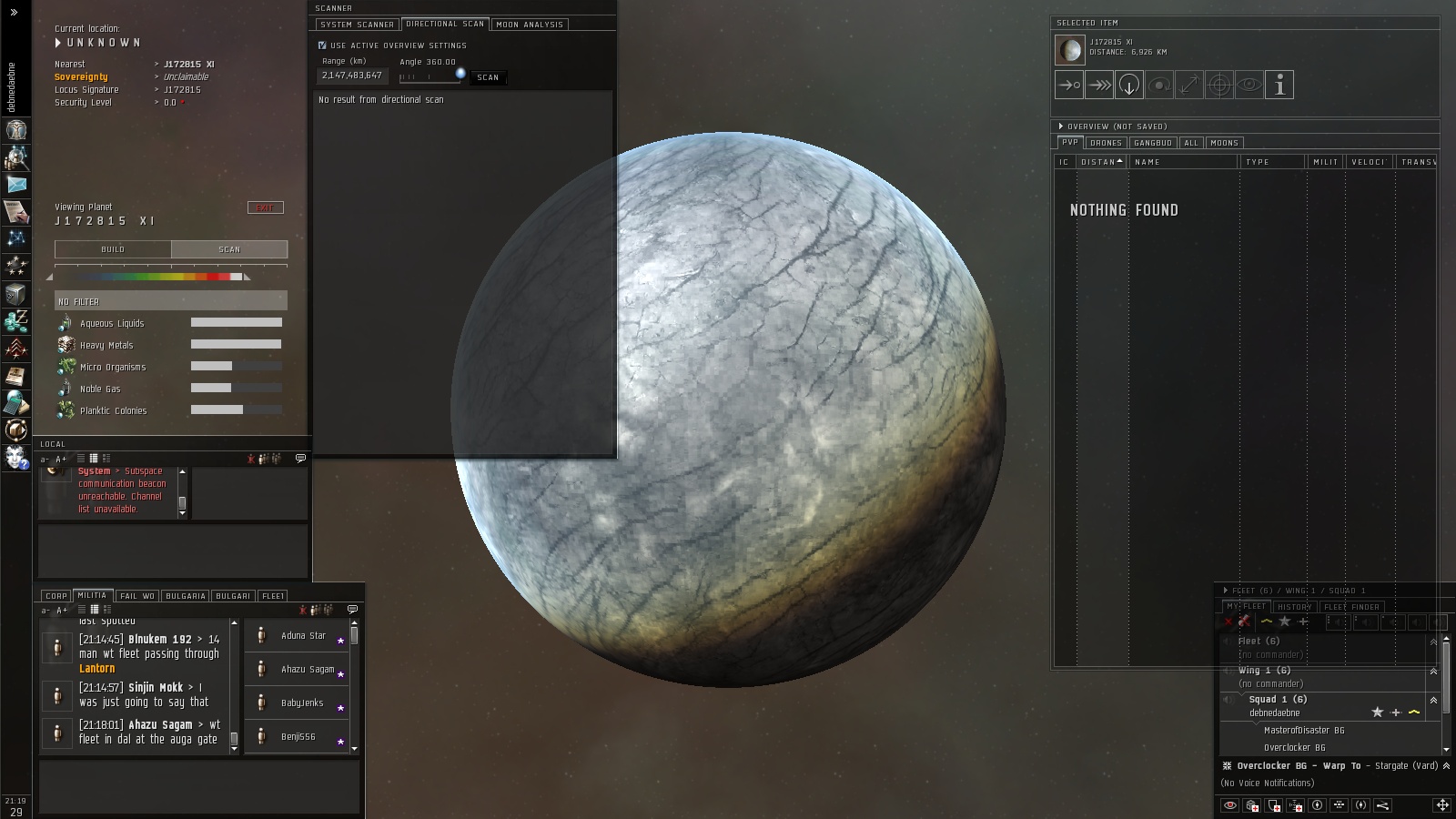Open the calculator and globe Neocom icon
Image resolution: width=1456 pixels, height=819 pixels.
click(16, 402)
